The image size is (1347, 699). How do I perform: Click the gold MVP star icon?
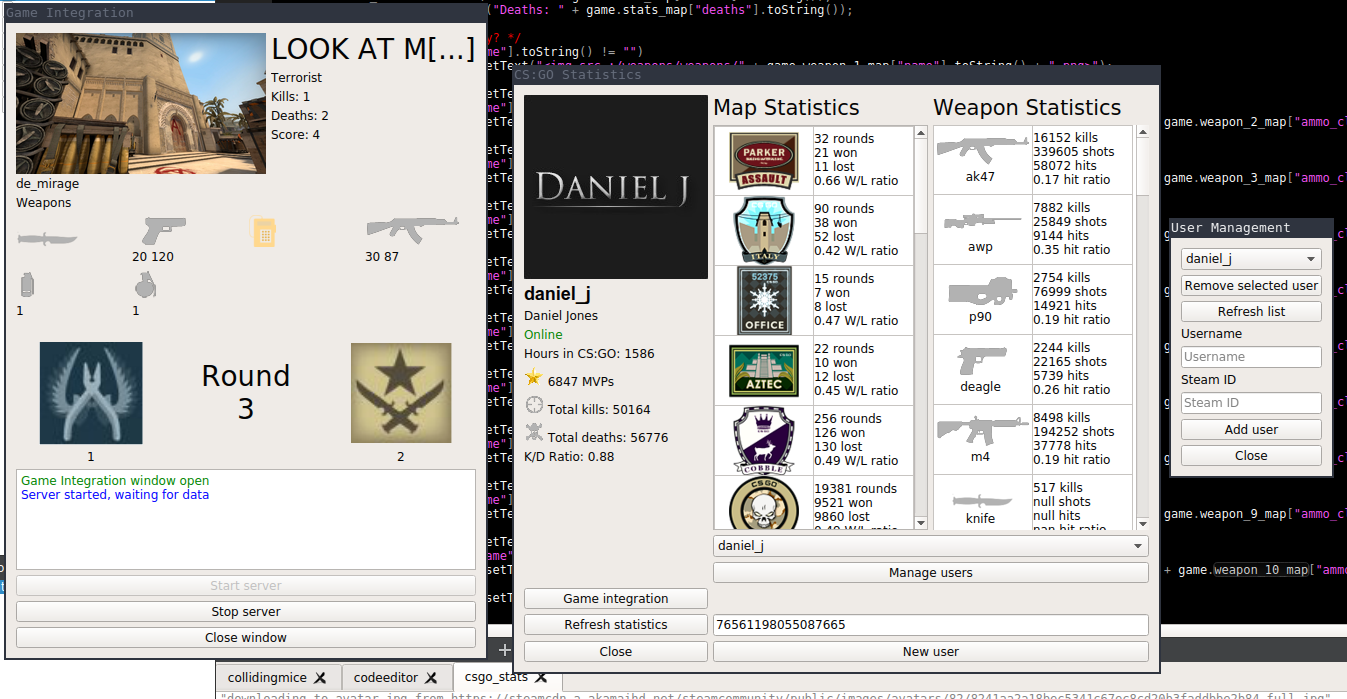pyautogui.click(x=534, y=378)
